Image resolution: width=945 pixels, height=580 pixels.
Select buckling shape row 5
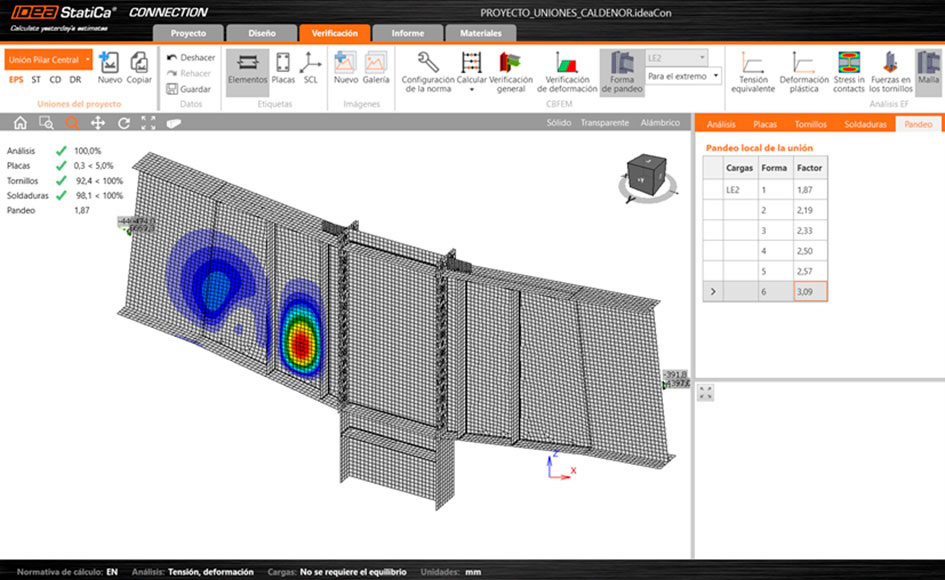click(x=765, y=271)
